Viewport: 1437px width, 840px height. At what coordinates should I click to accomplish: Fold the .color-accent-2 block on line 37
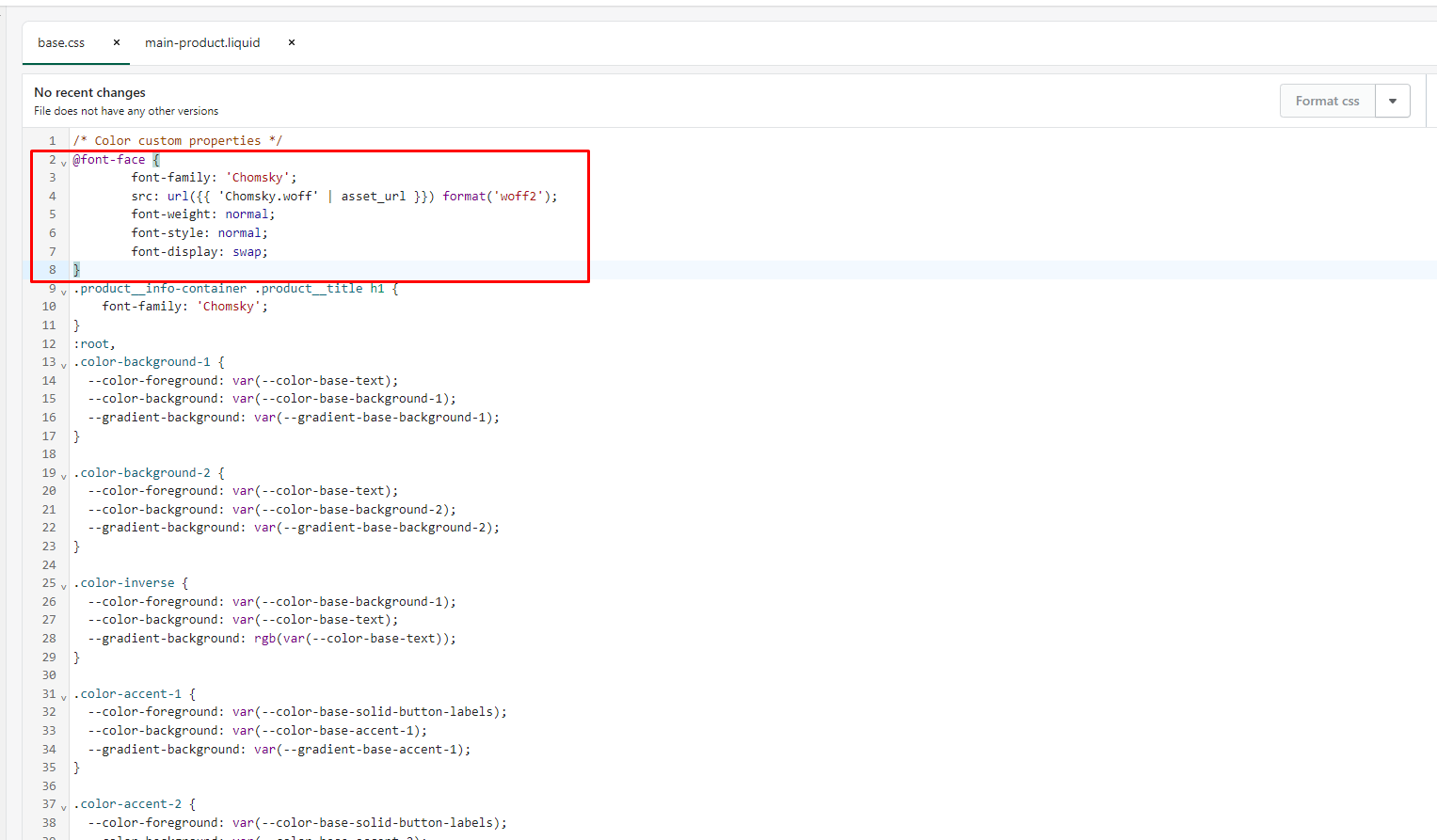click(x=64, y=806)
